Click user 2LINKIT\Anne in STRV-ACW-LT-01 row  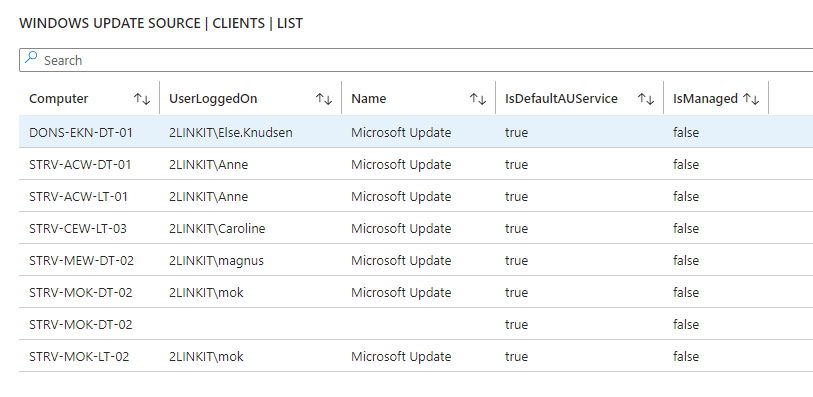(208, 197)
